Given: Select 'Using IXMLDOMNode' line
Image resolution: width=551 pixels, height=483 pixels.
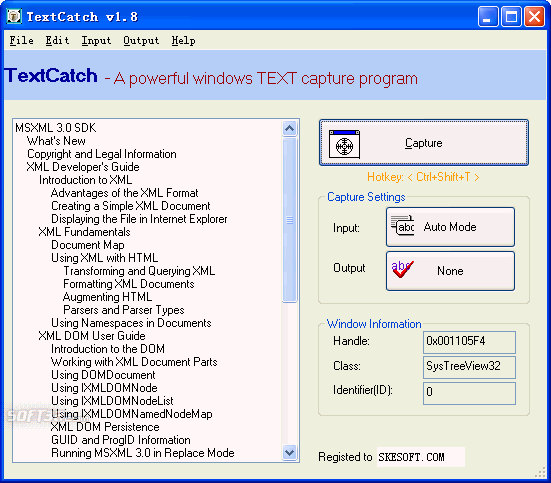Looking at the screenshot, I should pyautogui.click(x=104, y=388).
